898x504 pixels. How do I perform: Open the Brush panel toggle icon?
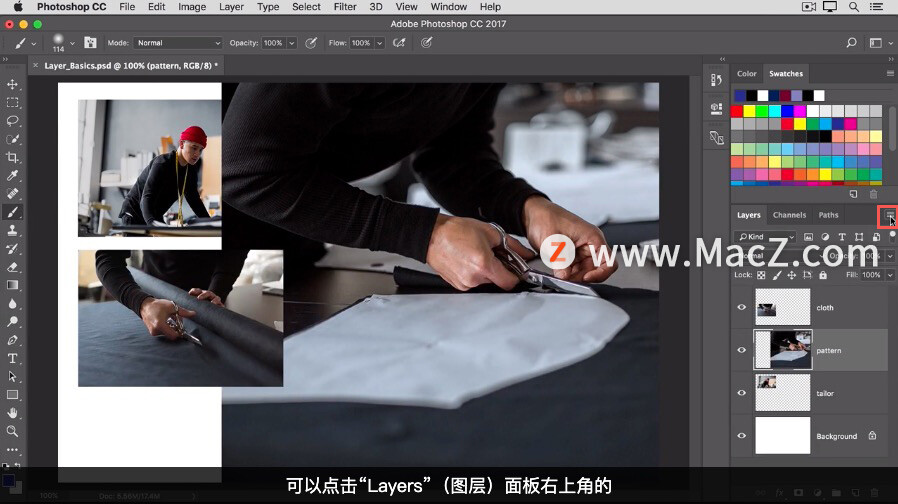pyautogui.click(x=90, y=42)
